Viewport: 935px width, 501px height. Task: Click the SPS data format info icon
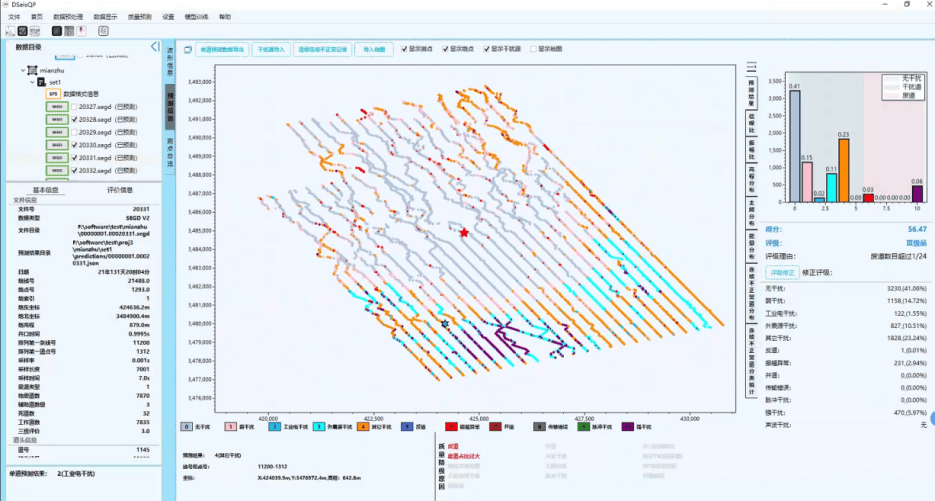[x=53, y=93]
